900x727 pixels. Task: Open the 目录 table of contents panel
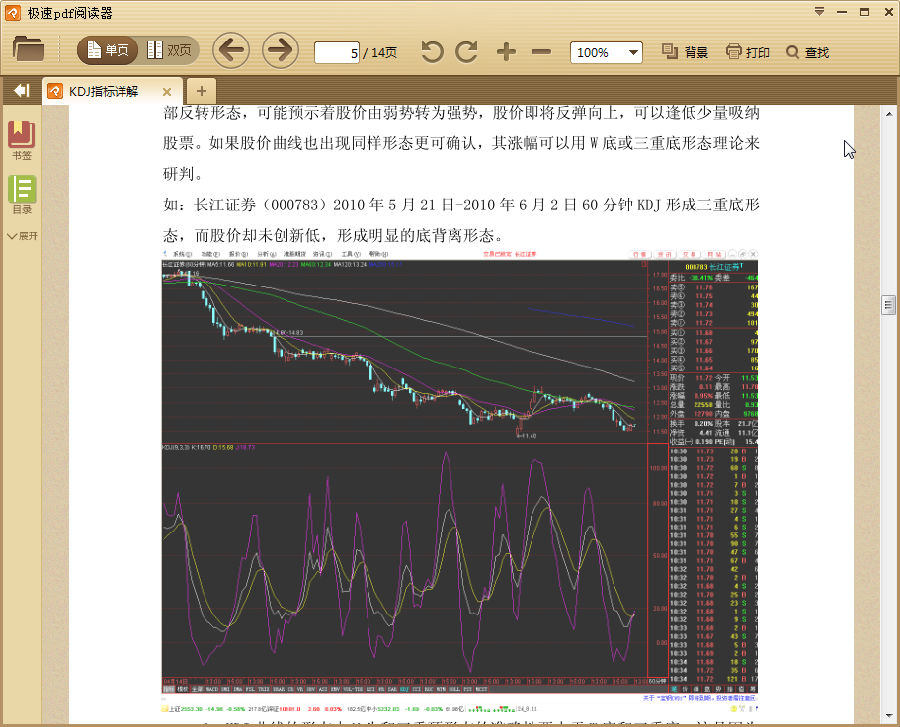(22, 195)
